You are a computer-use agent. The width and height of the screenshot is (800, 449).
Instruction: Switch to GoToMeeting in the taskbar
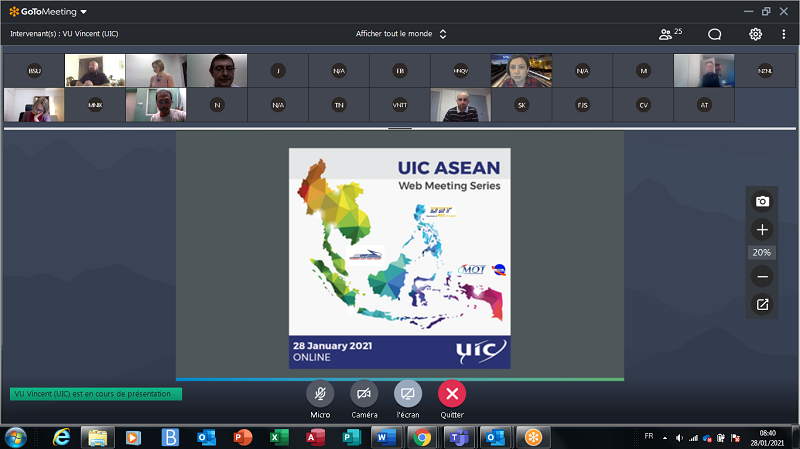click(533, 437)
